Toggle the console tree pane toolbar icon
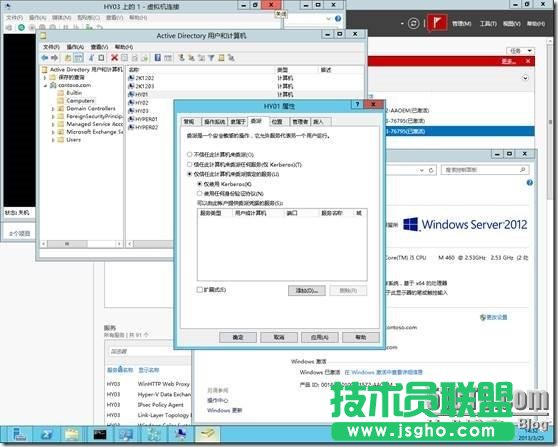 78,58
